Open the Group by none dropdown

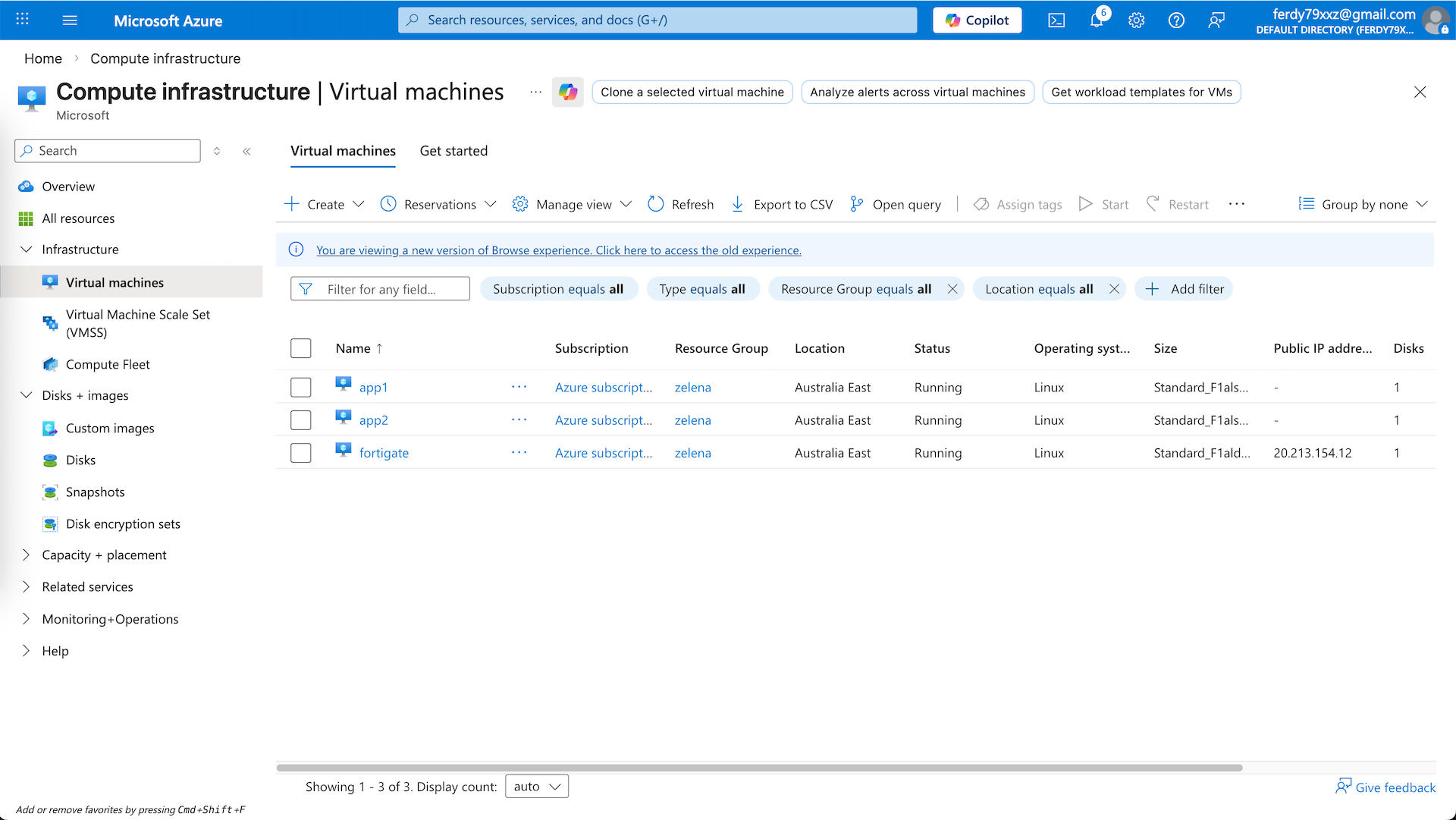point(1363,204)
